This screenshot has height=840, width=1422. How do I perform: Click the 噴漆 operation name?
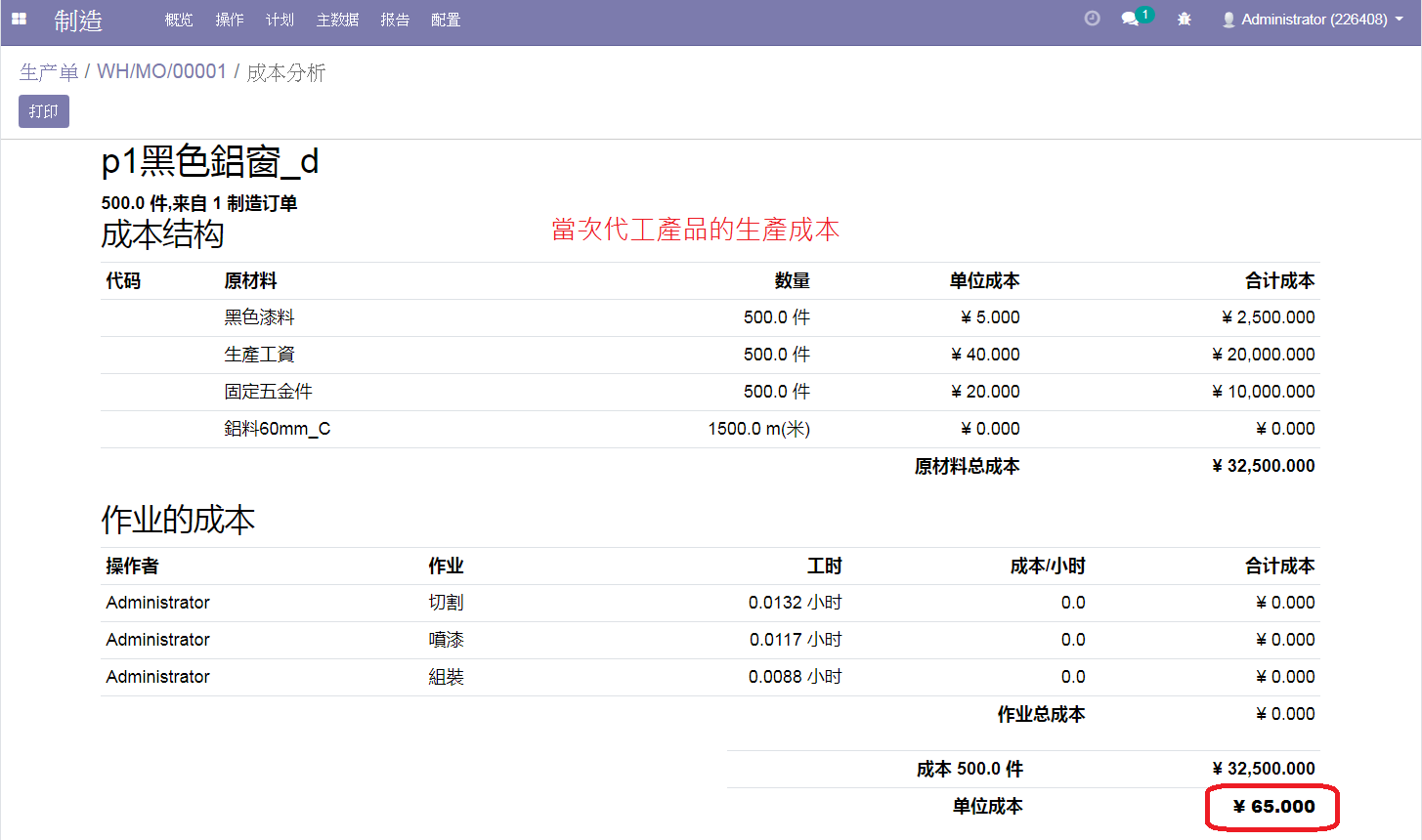pyautogui.click(x=446, y=640)
